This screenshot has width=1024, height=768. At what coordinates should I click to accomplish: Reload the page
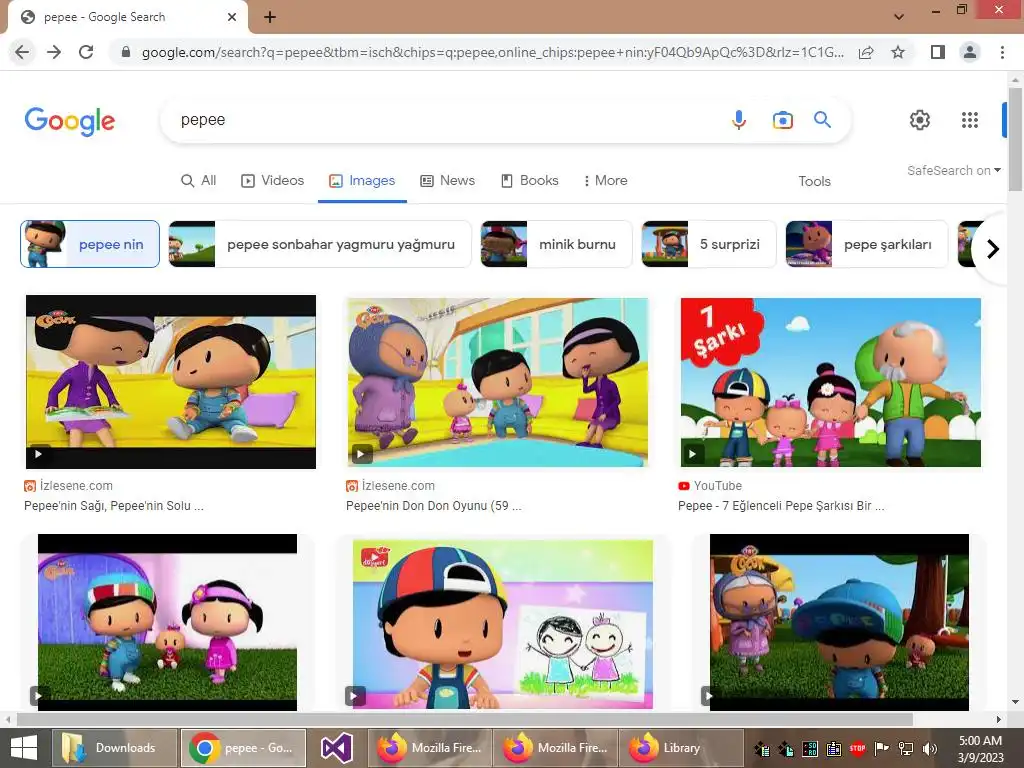(x=86, y=52)
